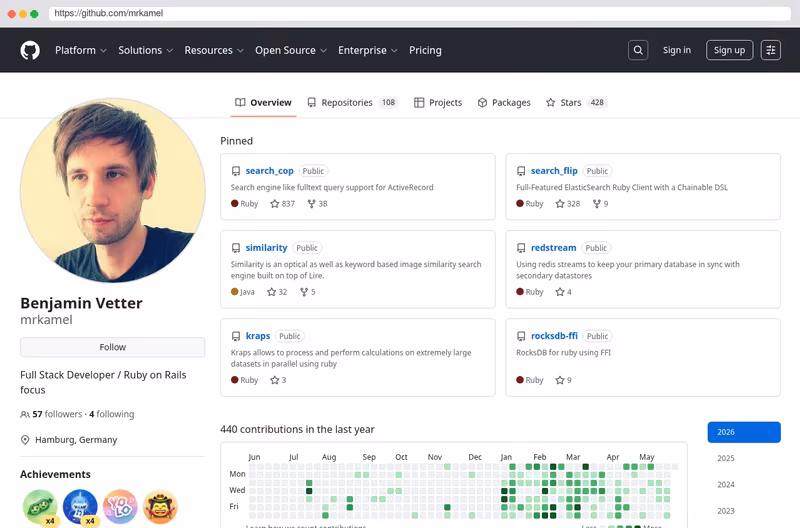Click the 'mrkamel' username text
The height and width of the screenshot is (528, 800).
pos(46,320)
